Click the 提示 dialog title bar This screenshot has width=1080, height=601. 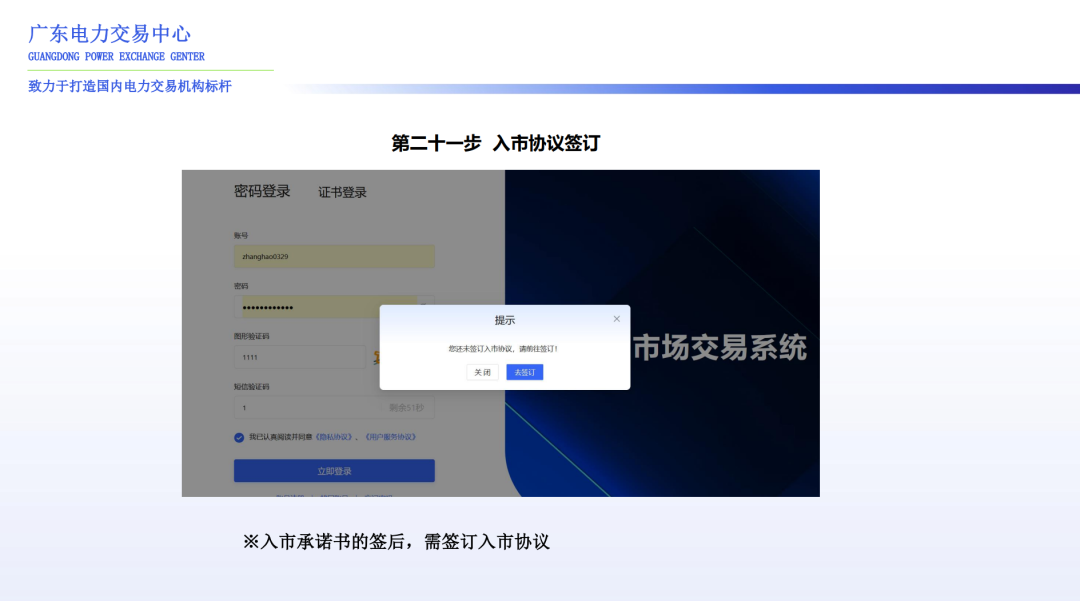[x=503, y=319]
